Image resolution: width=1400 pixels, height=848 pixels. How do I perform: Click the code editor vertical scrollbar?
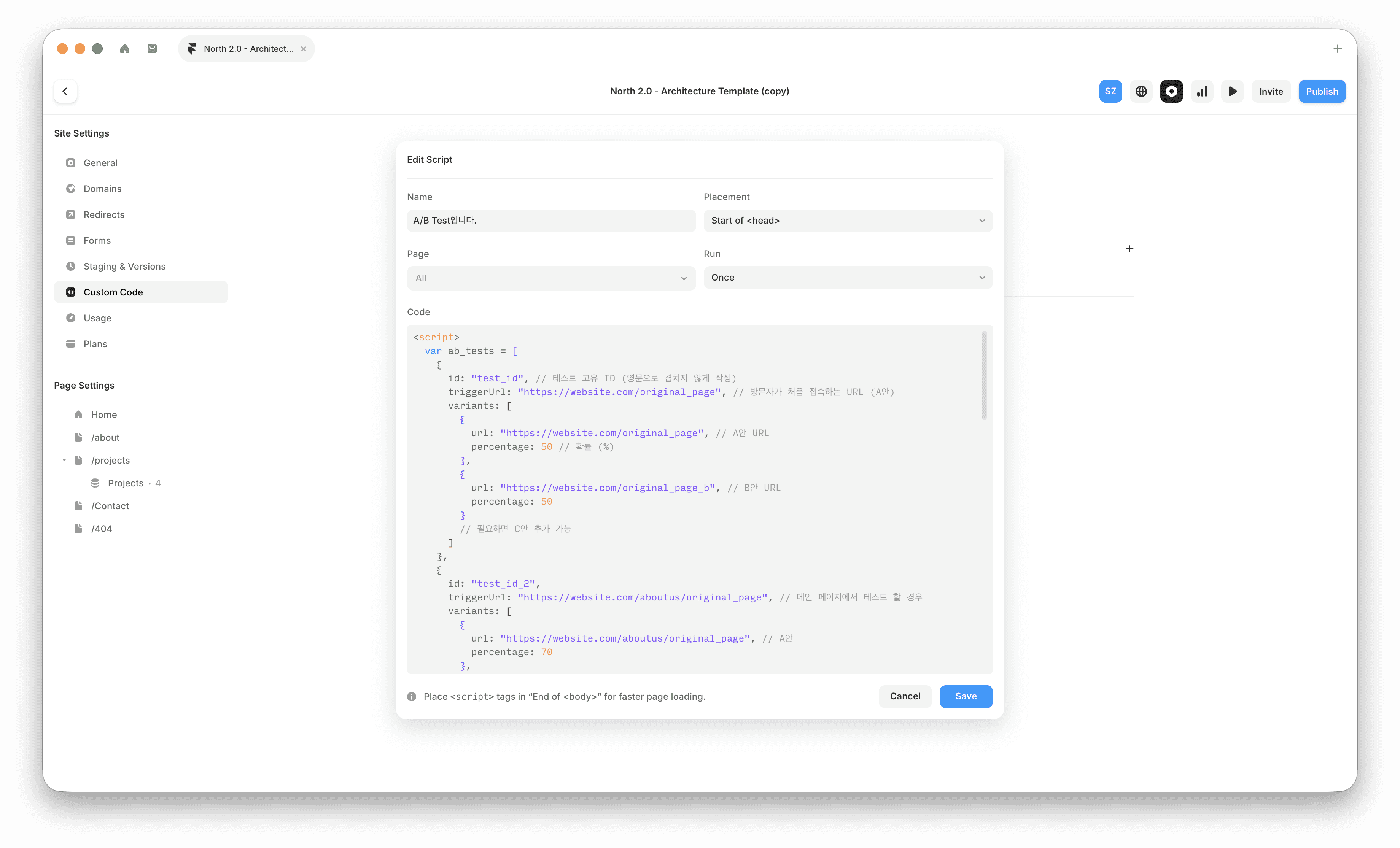click(x=984, y=376)
